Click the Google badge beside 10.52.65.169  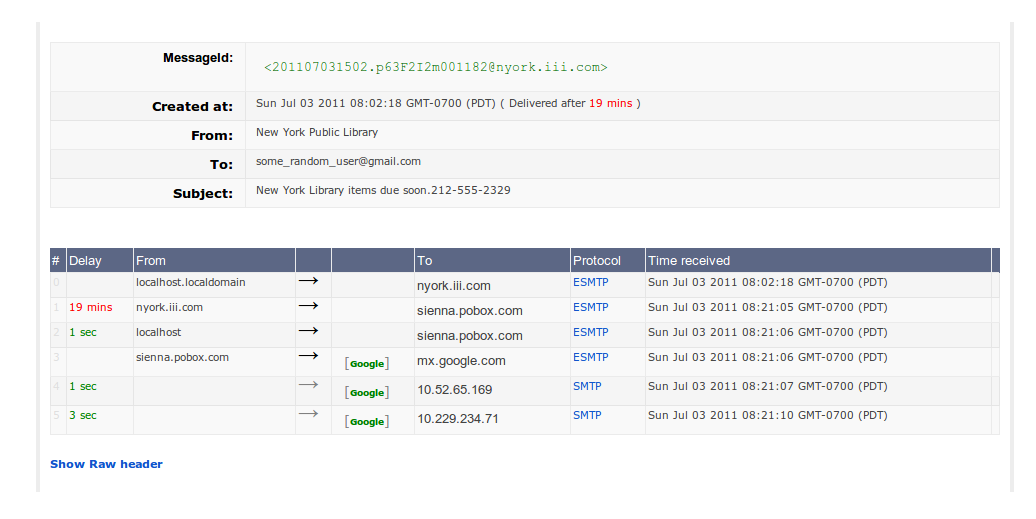point(367,393)
